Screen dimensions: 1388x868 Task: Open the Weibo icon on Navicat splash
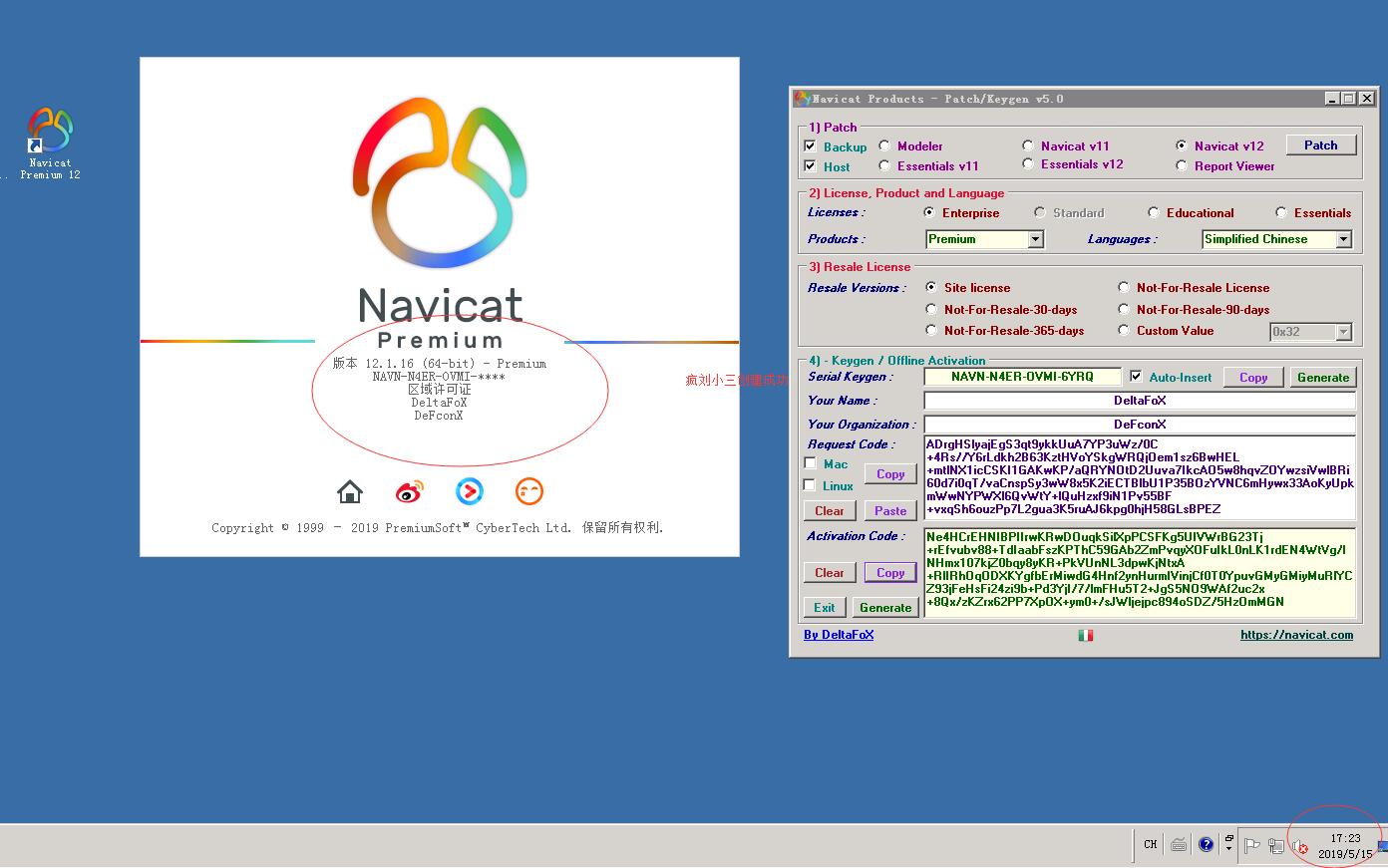pos(410,491)
